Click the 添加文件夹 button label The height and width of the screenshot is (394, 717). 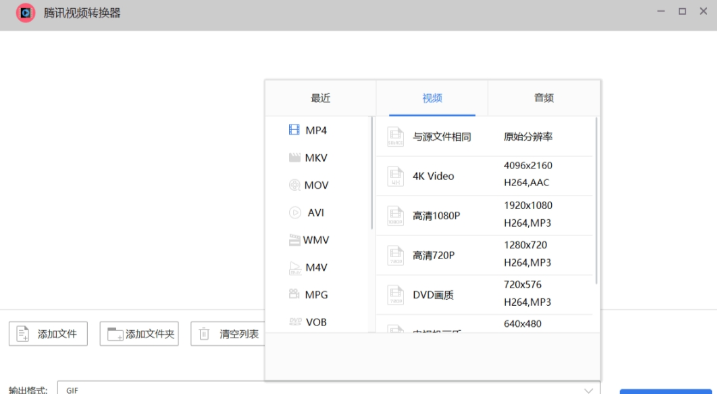pos(150,334)
